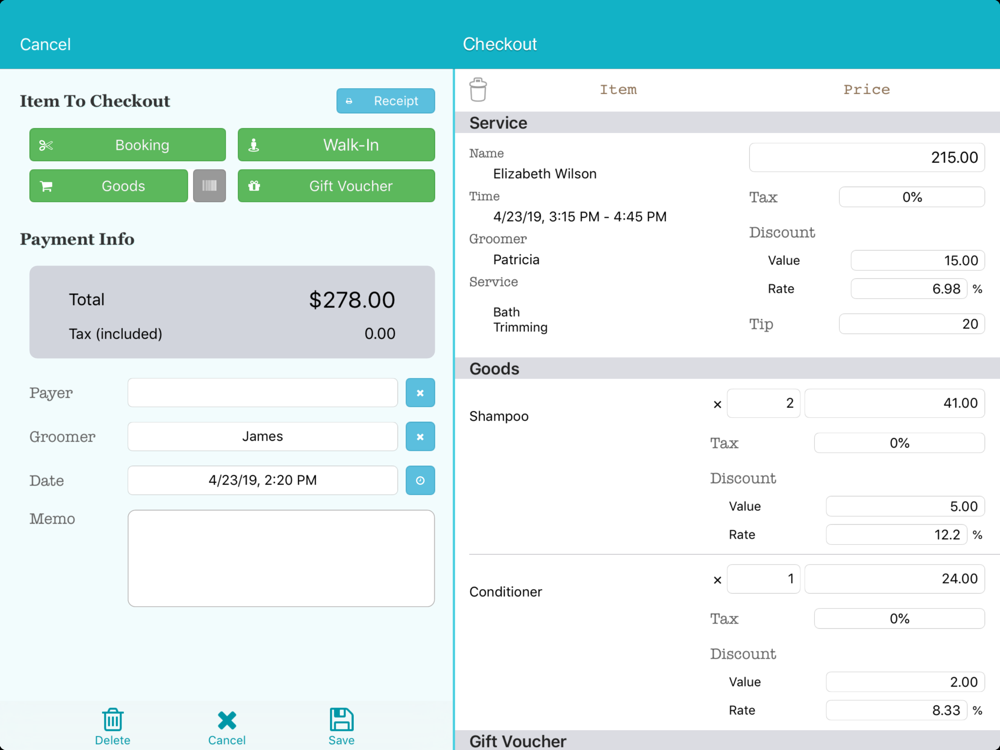Open the Shampoo Tax 0% selector

coord(899,443)
